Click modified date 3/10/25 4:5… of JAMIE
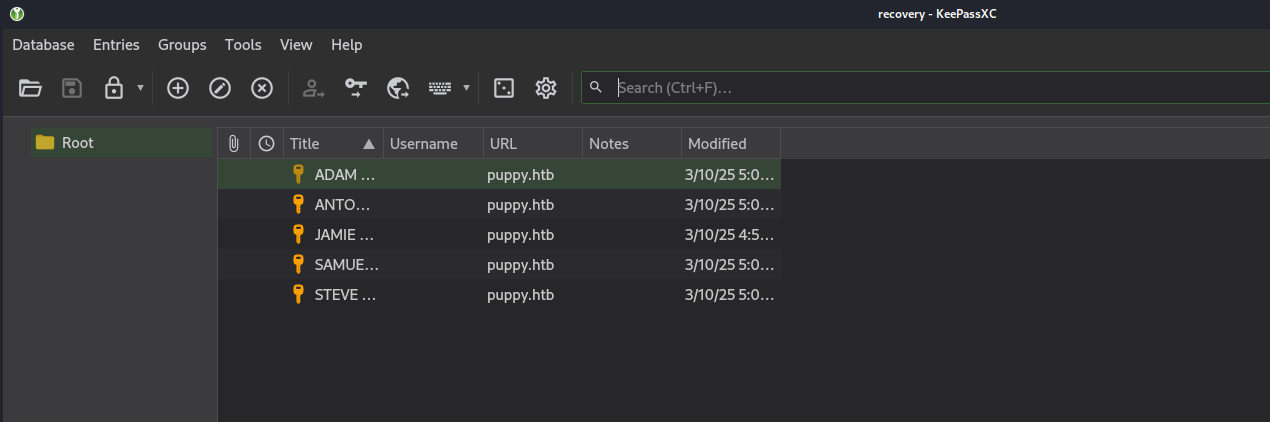This screenshot has height=422, width=1270. (730, 235)
